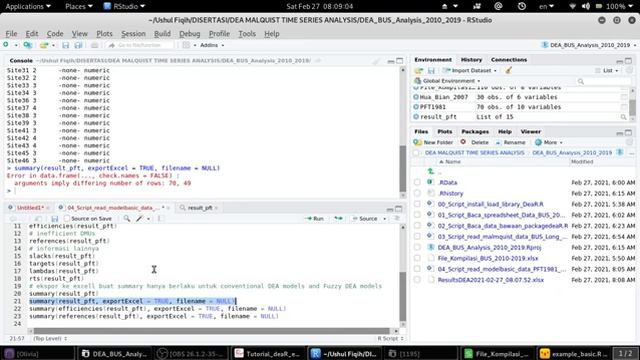Screen dimensions: 640x360
Task: Switch to the result_pft editor tab
Action: click(200, 208)
